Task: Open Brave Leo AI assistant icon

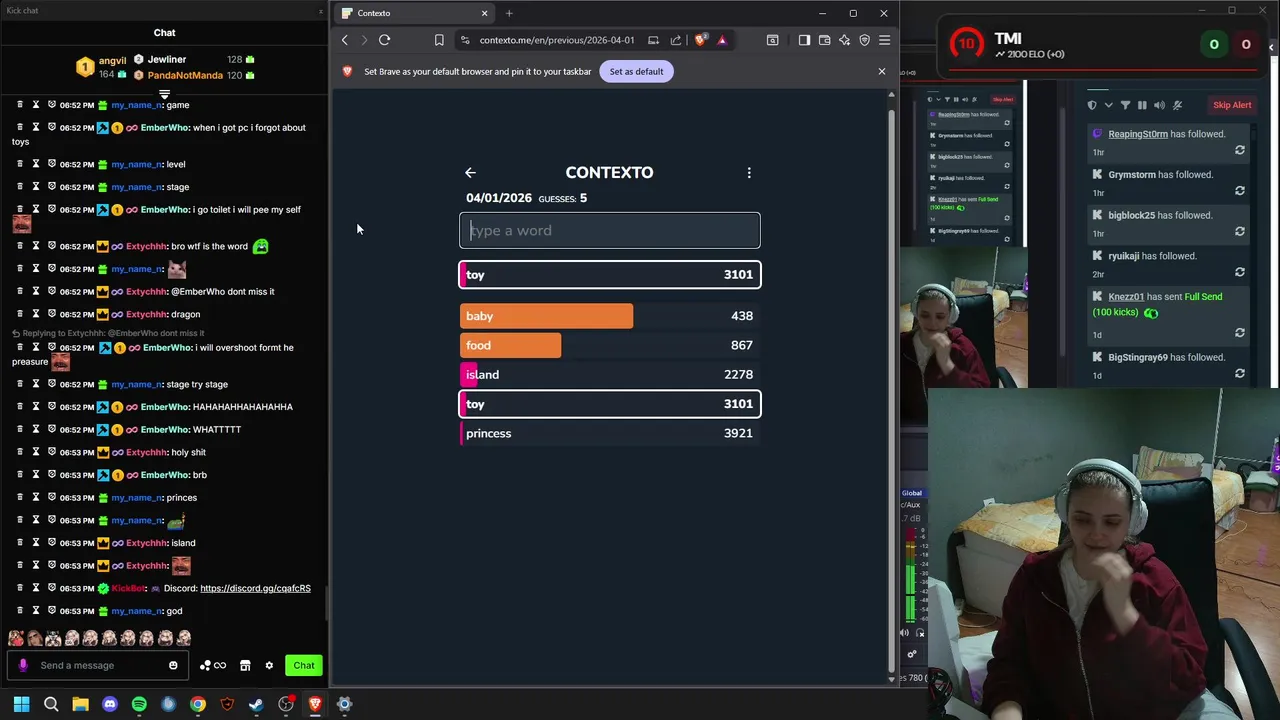Action: tap(844, 40)
